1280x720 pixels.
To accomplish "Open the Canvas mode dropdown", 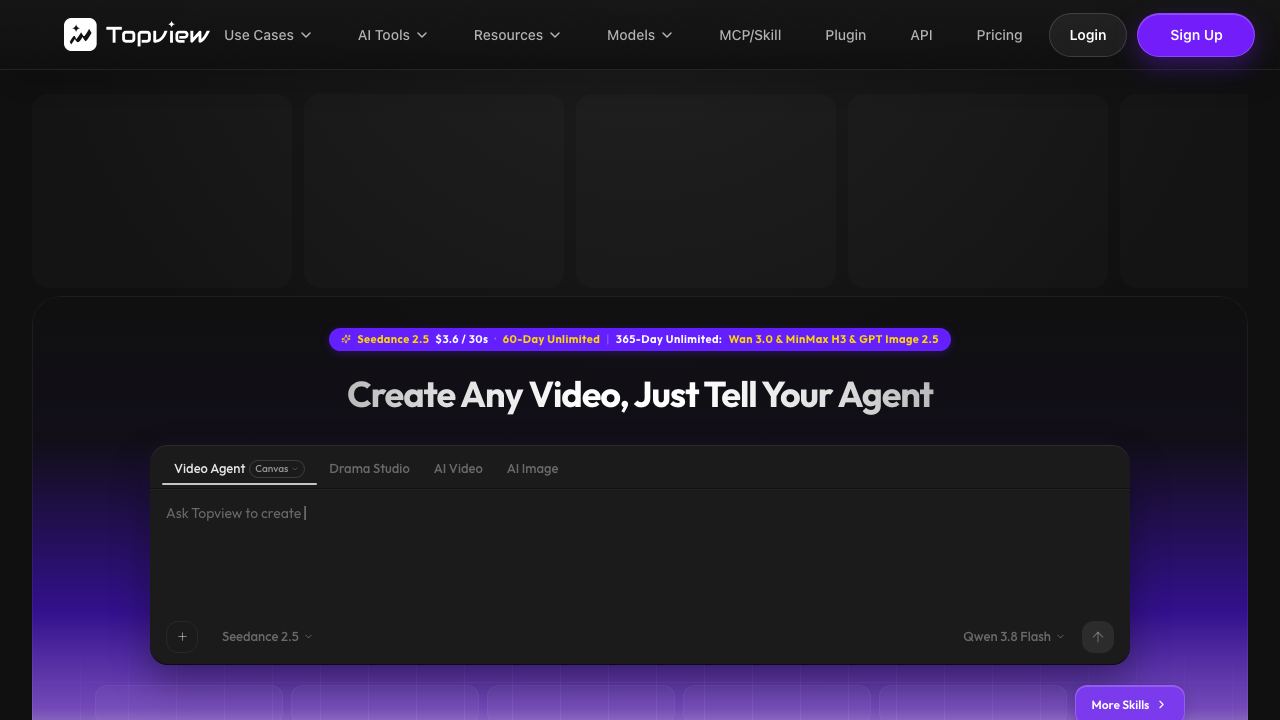I will pos(277,468).
